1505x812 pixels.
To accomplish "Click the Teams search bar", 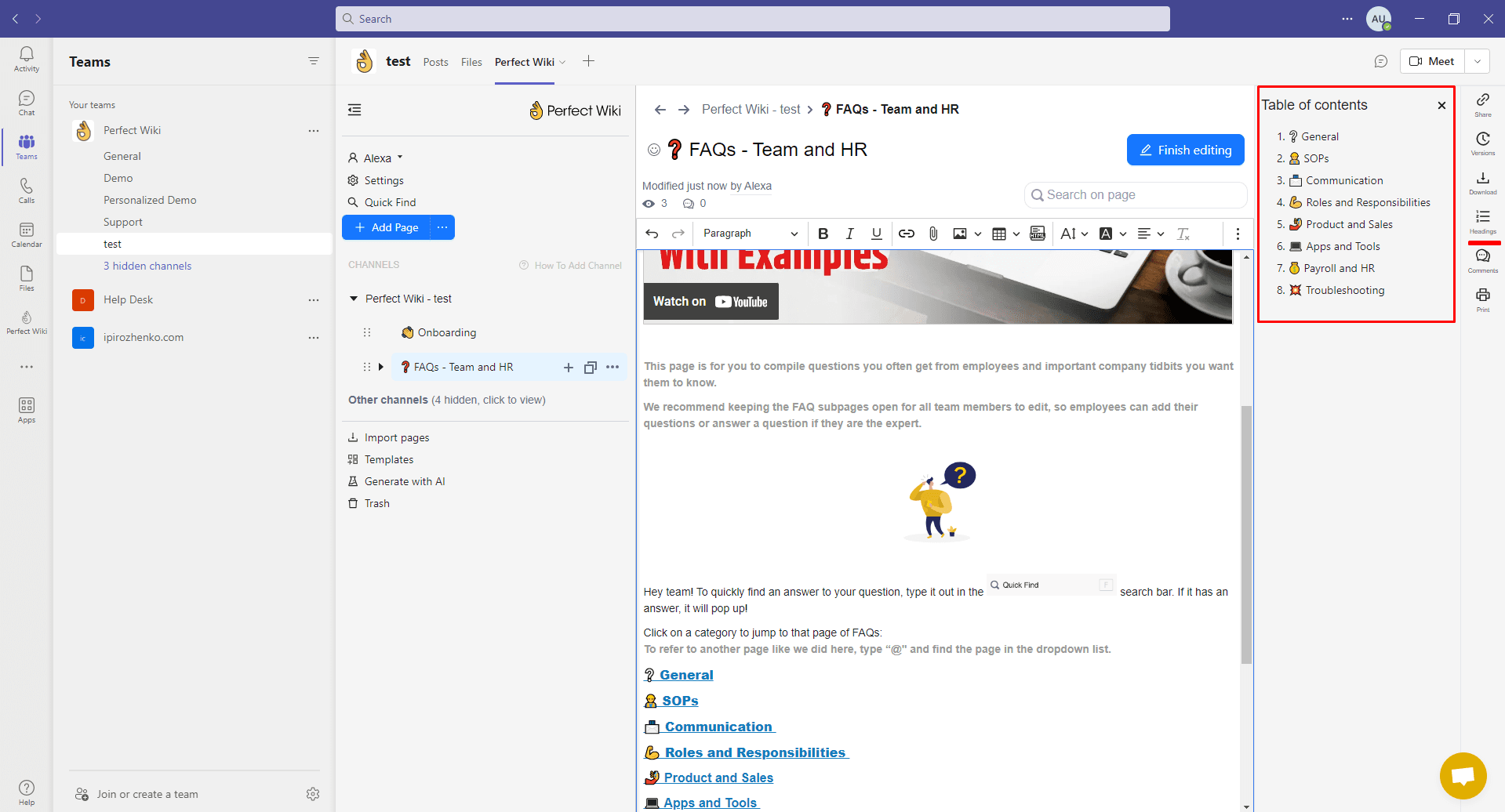I will pyautogui.click(x=753, y=19).
